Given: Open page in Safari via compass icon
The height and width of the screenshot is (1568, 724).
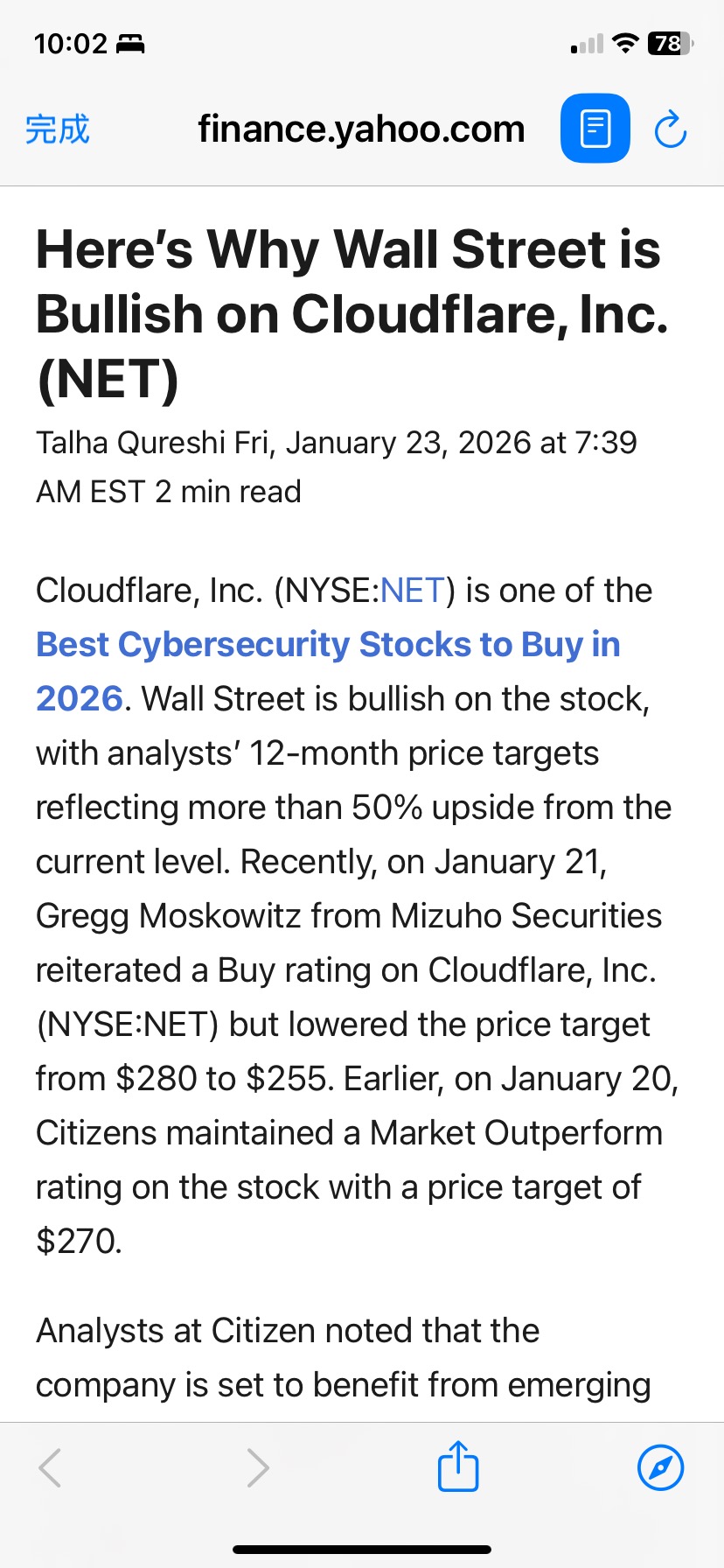Looking at the screenshot, I should point(660,1467).
